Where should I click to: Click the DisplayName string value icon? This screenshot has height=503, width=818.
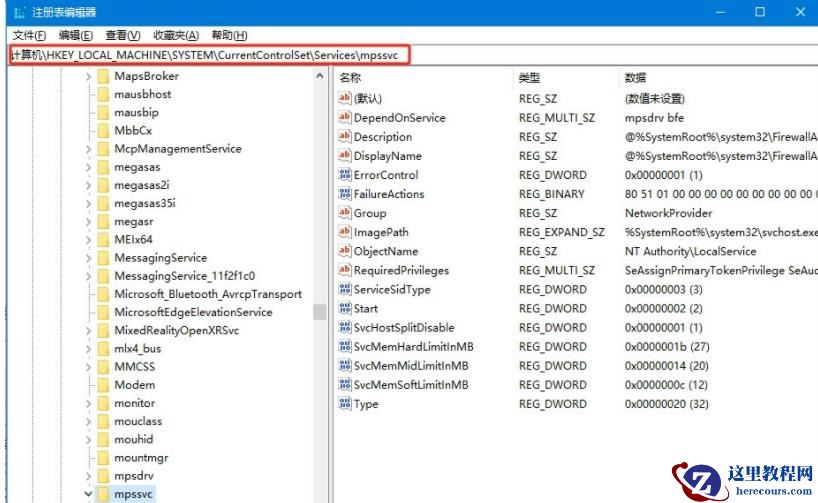tap(344, 155)
